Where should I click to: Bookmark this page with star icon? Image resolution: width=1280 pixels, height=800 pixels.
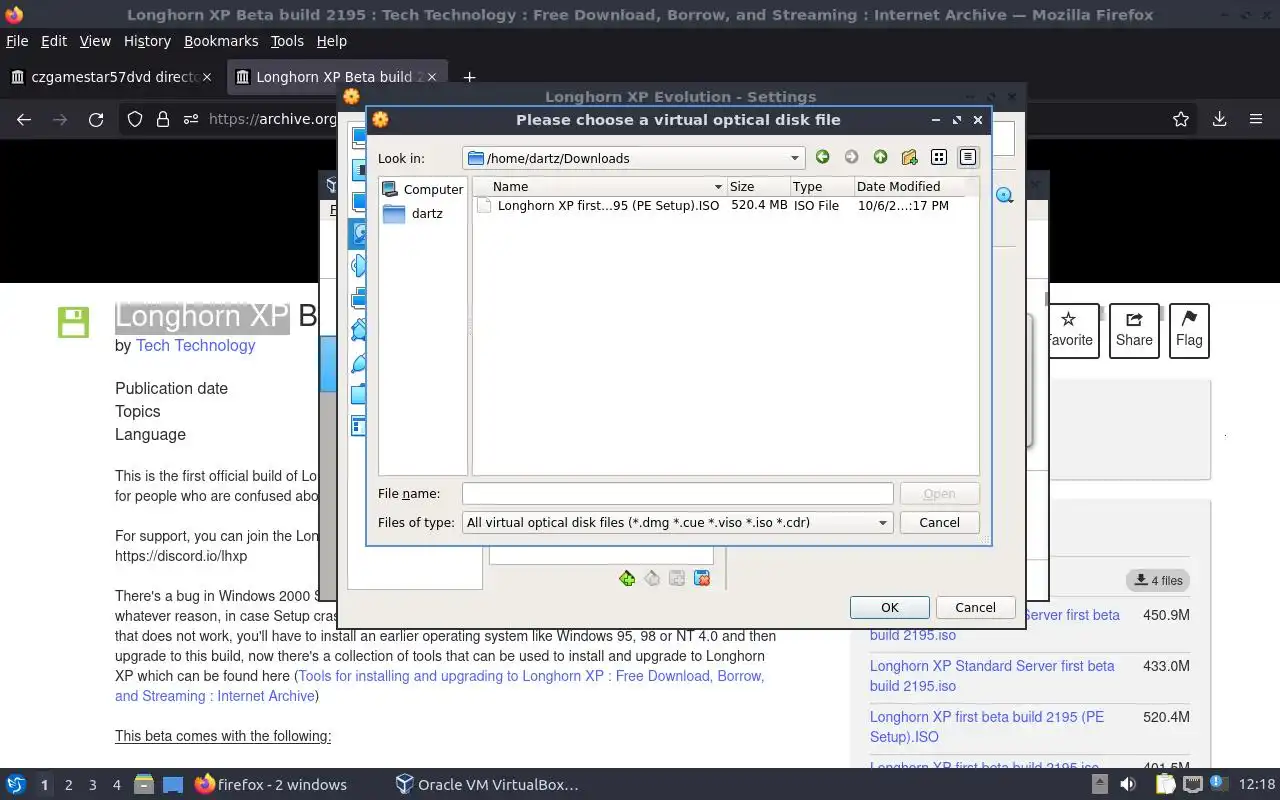coord(1181,119)
